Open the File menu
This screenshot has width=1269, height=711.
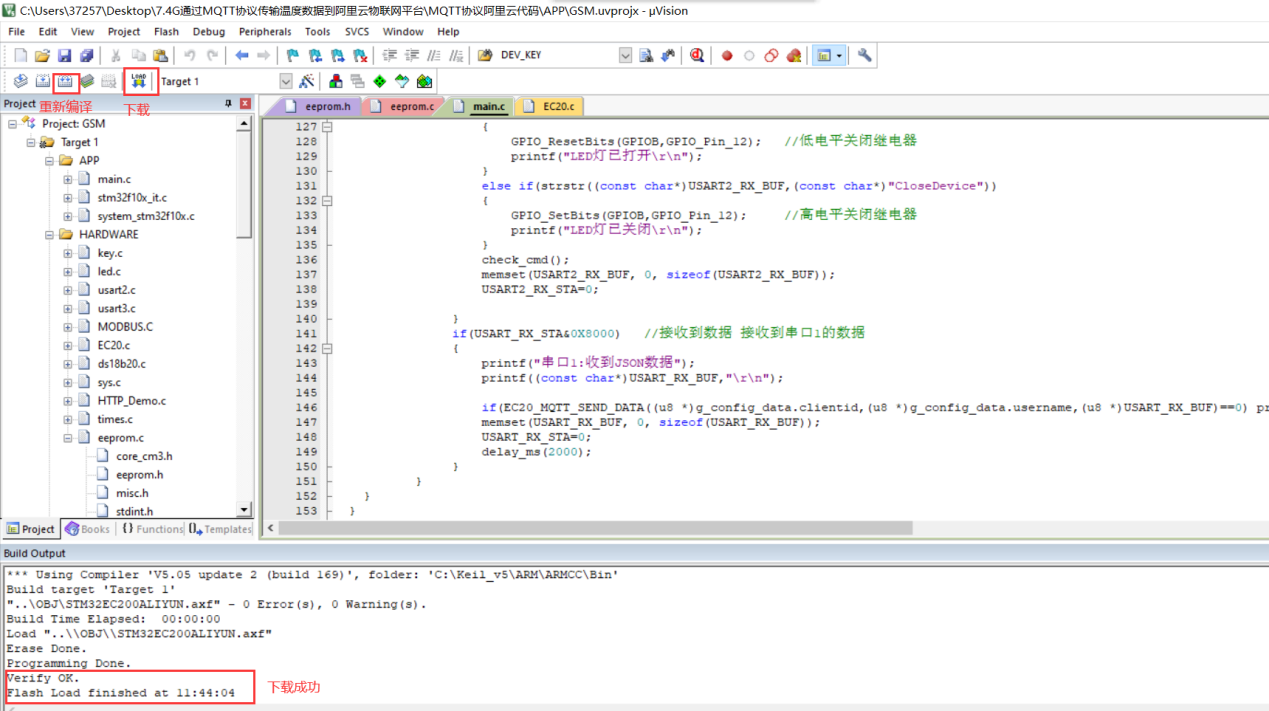pyautogui.click(x=16, y=32)
